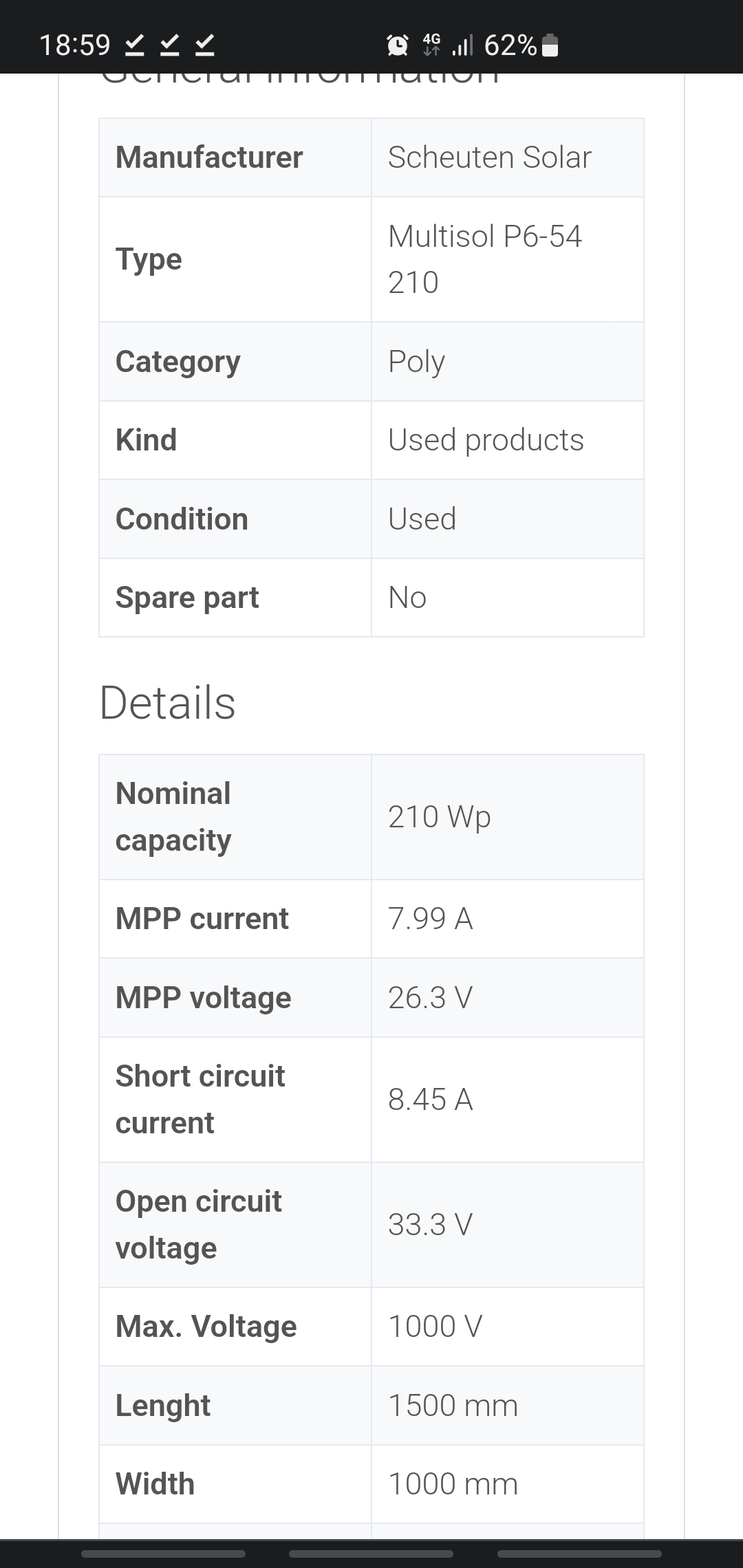Tap the 62% battery percentage text
Screen dimensions: 743x1568
click(510, 45)
